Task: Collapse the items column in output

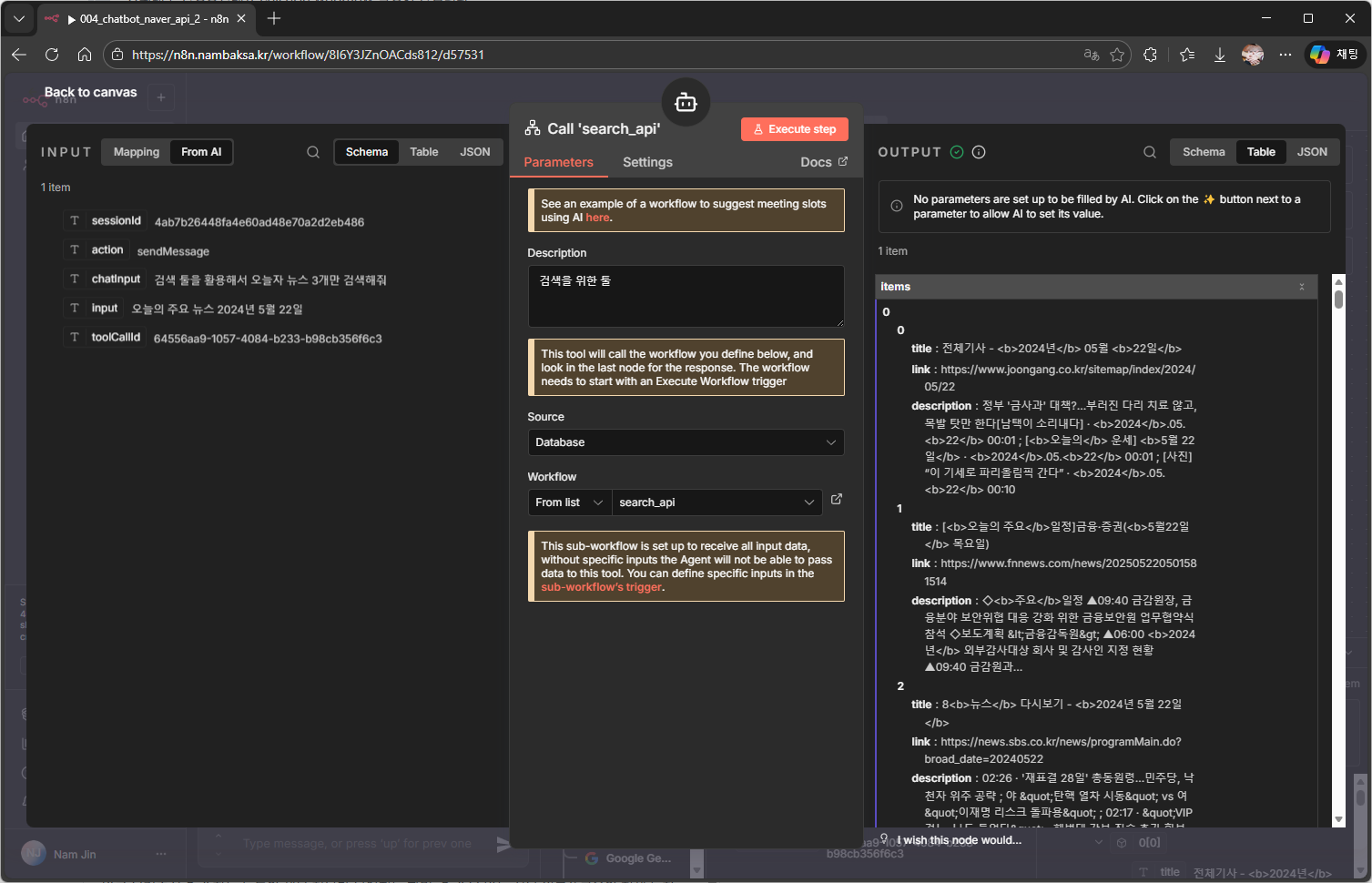Action: click(x=1301, y=287)
